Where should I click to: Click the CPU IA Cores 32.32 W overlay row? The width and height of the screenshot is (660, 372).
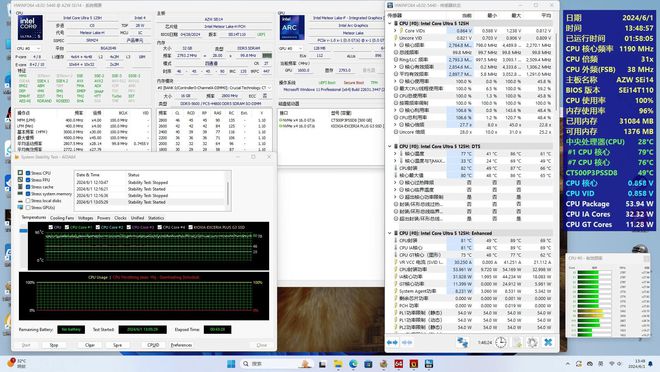point(609,214)
